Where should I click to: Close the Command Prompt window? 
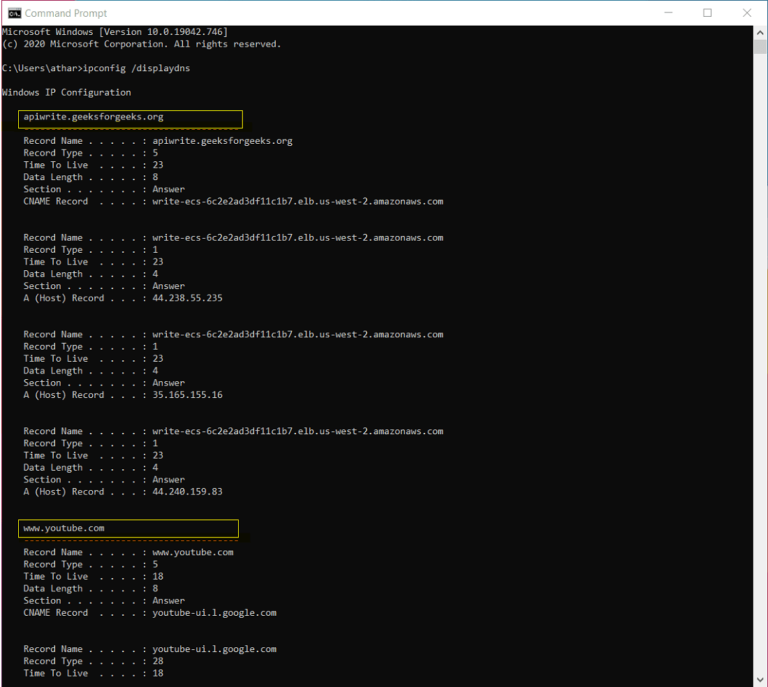[746, 13]
